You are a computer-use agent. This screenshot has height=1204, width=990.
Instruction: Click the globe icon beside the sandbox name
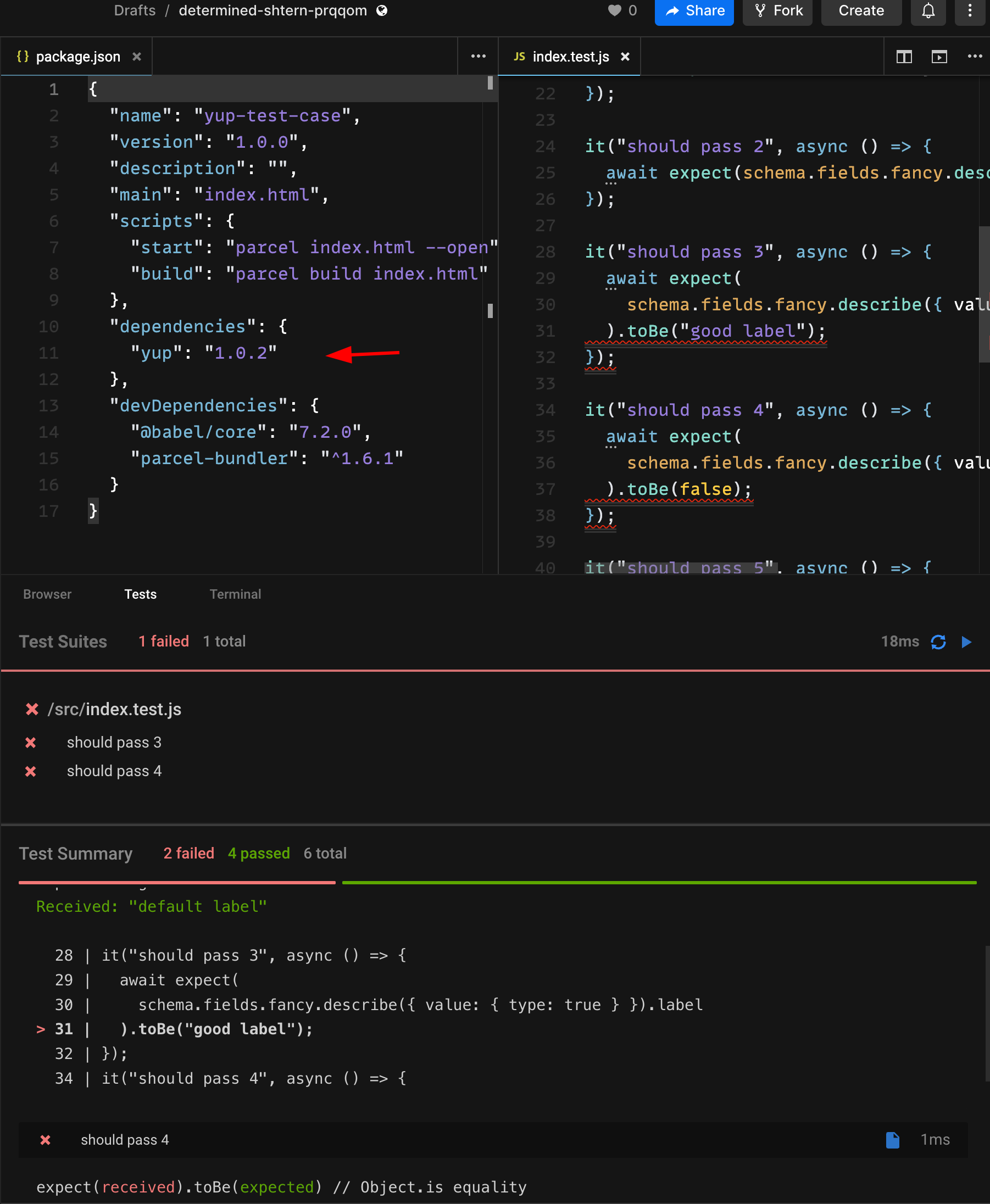pyautogui.click(x=381, y=10)
